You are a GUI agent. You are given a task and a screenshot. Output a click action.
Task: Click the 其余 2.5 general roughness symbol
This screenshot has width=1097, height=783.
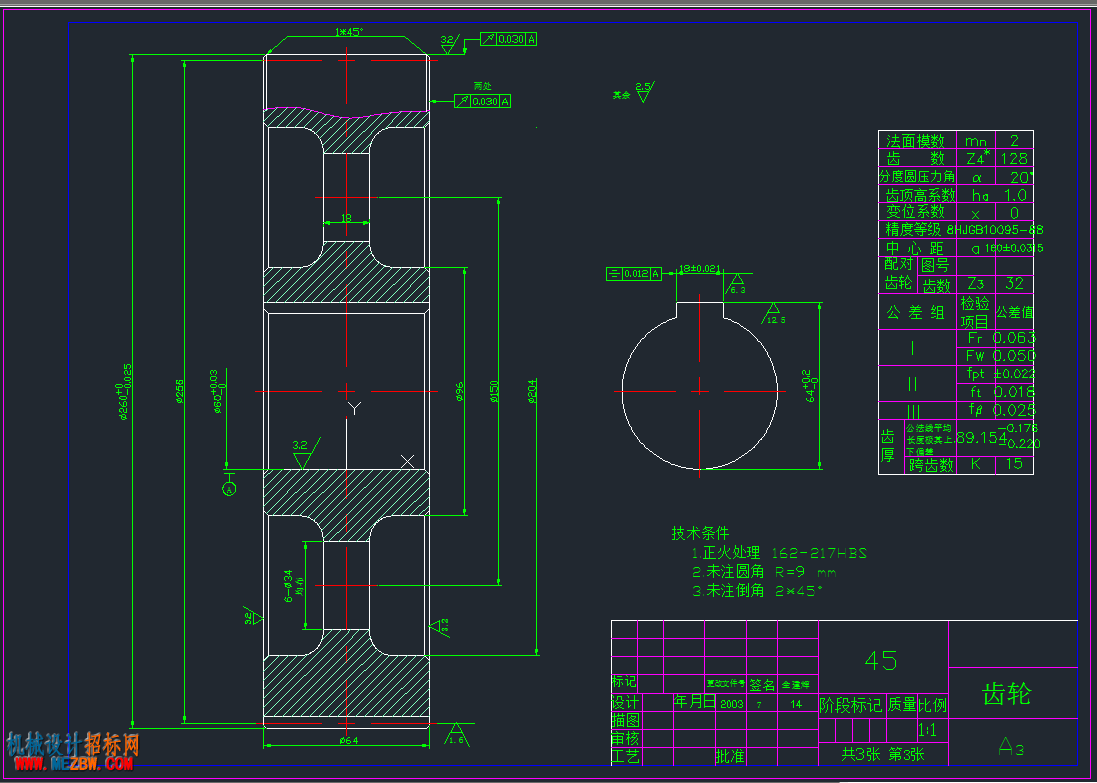634,92
